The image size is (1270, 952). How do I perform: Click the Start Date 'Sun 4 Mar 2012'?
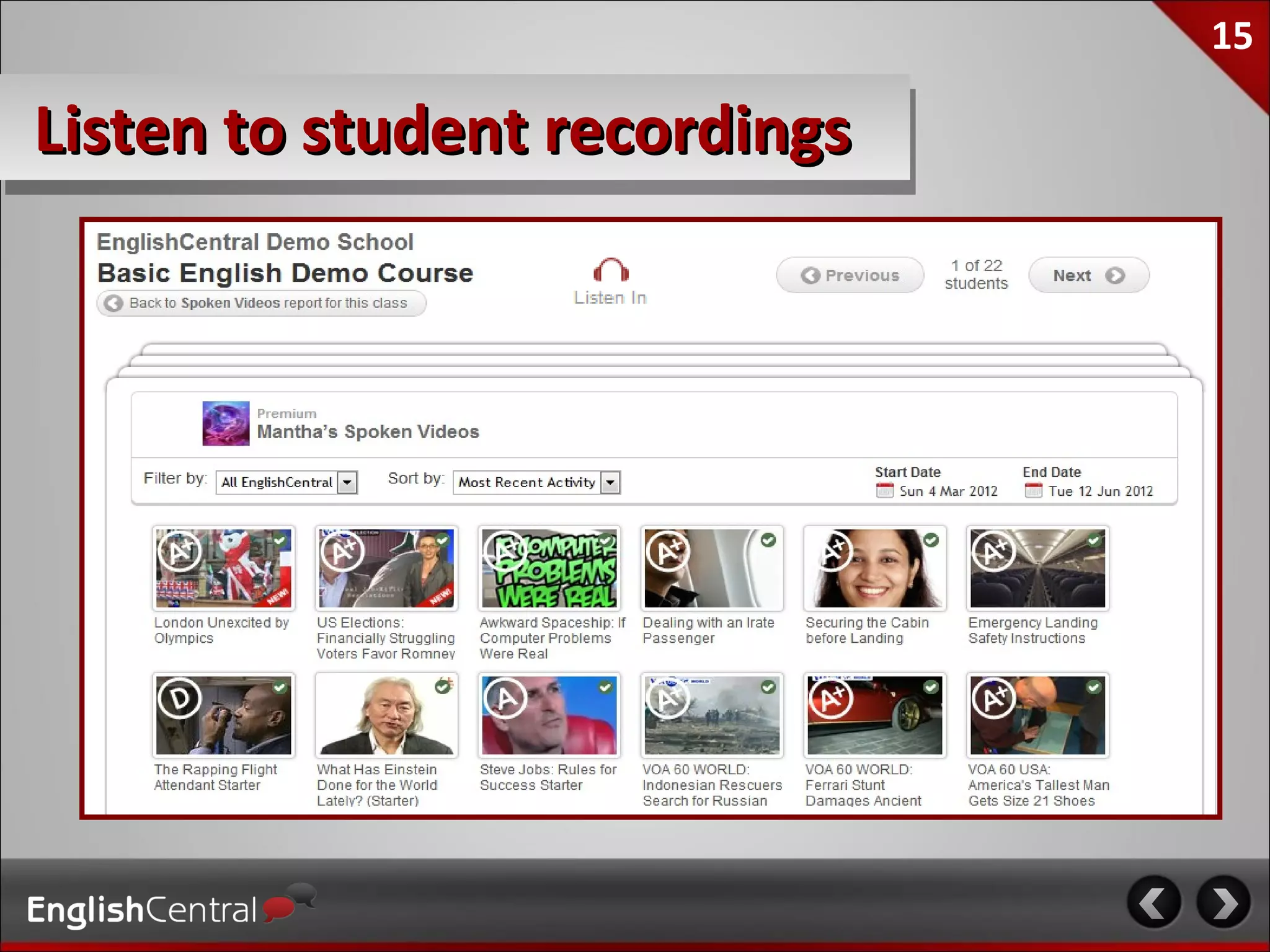[x=948, y=491]
